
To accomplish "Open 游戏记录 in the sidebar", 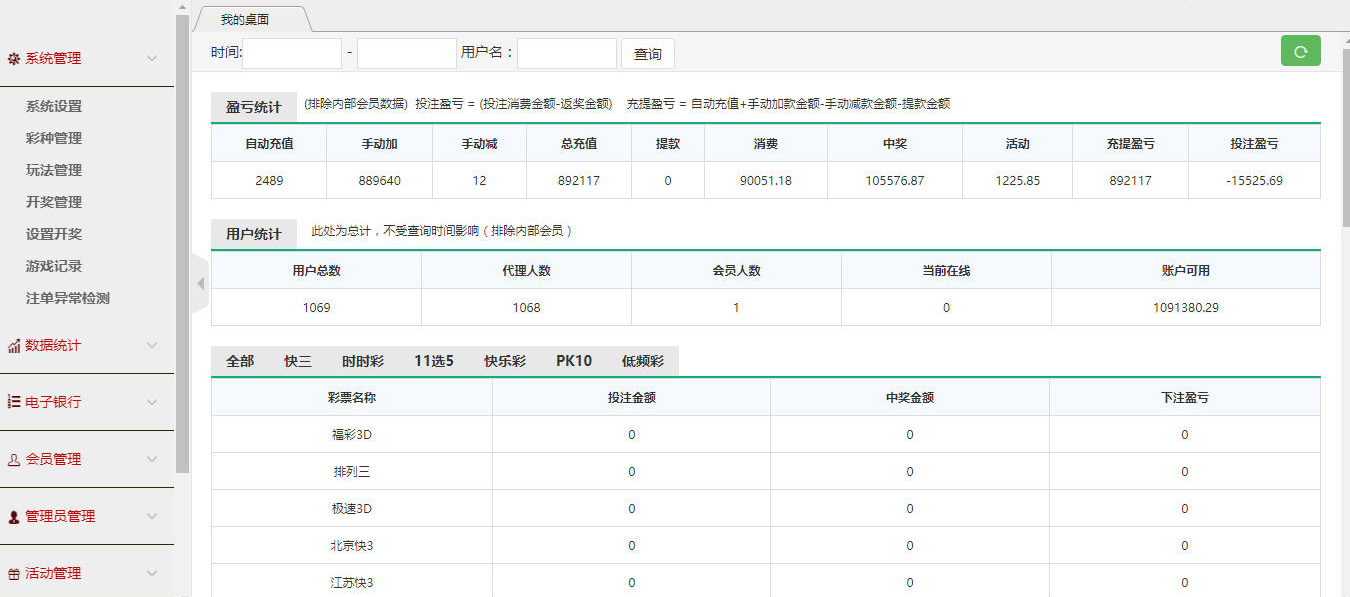I will coord(54,266).
